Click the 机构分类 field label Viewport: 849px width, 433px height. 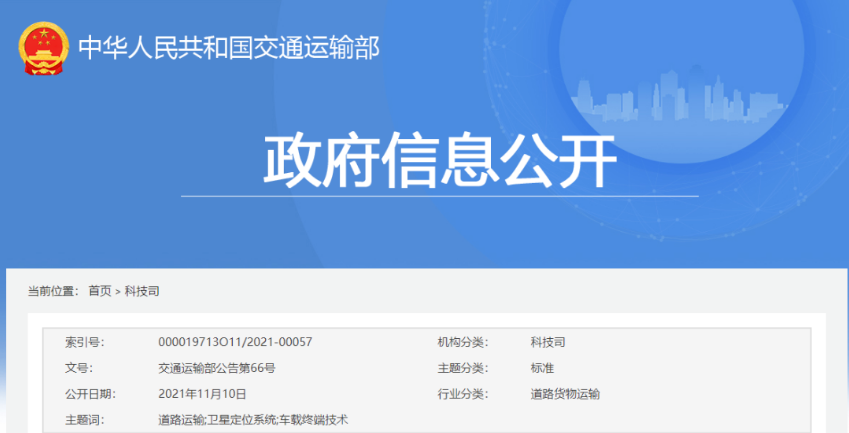pos(463,342)
